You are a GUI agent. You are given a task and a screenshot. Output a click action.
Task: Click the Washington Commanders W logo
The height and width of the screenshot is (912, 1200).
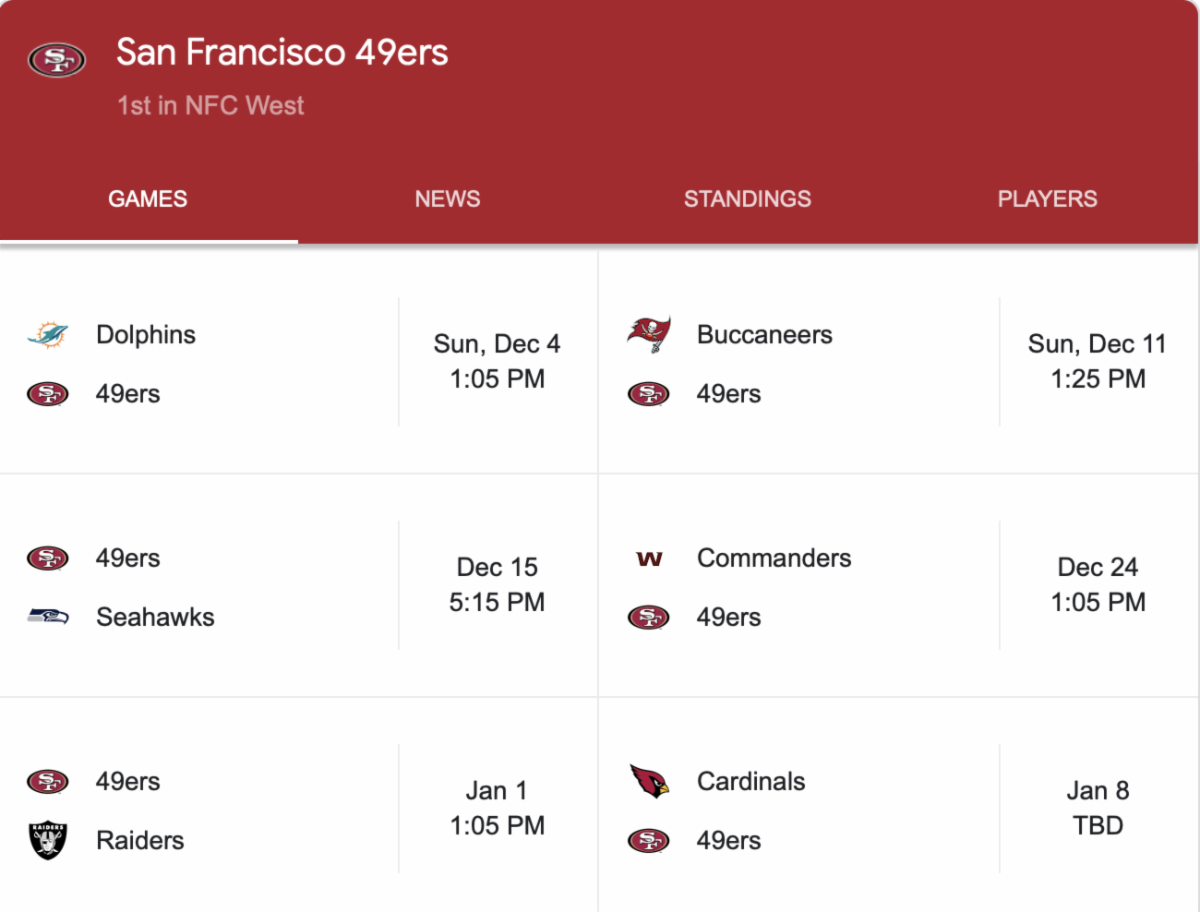649,558
